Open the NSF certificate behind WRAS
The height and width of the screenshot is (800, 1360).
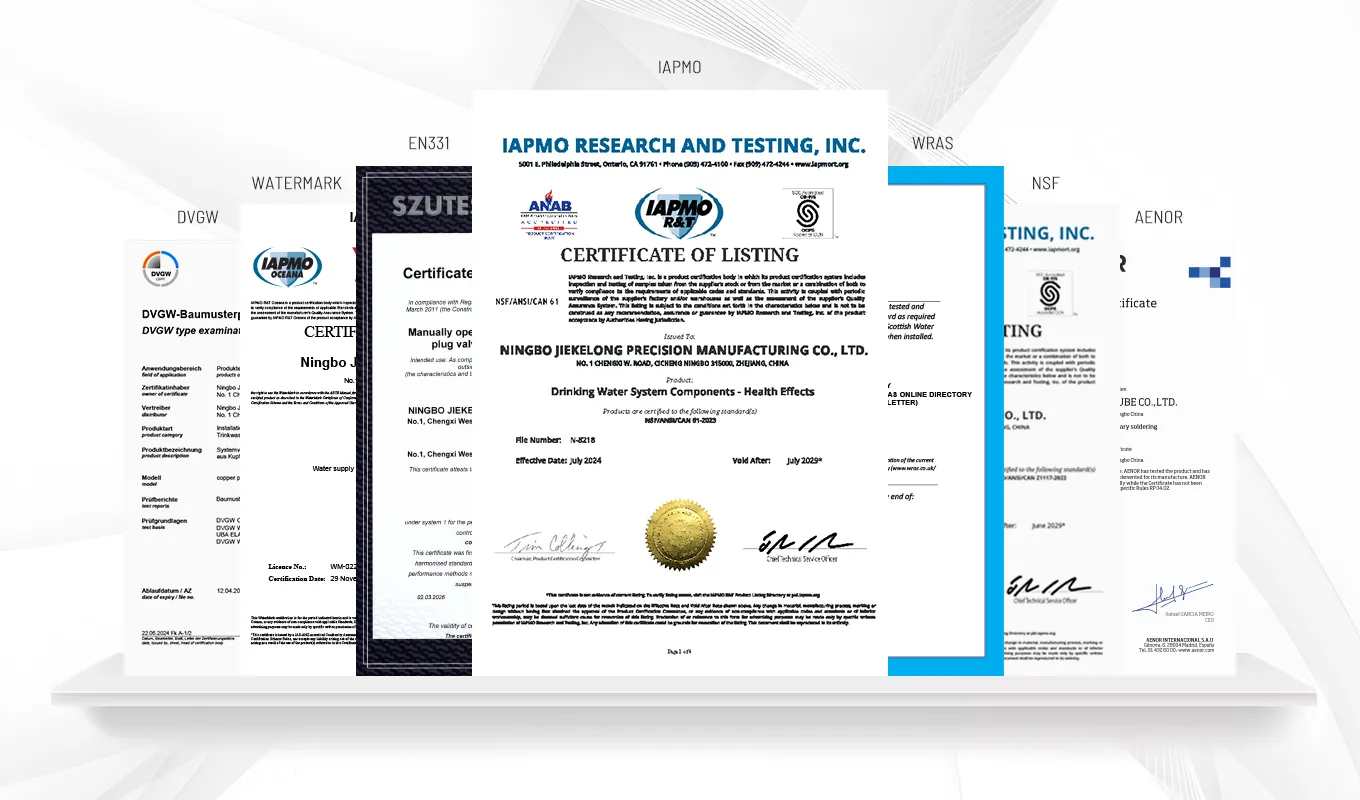click(1061, 438)
